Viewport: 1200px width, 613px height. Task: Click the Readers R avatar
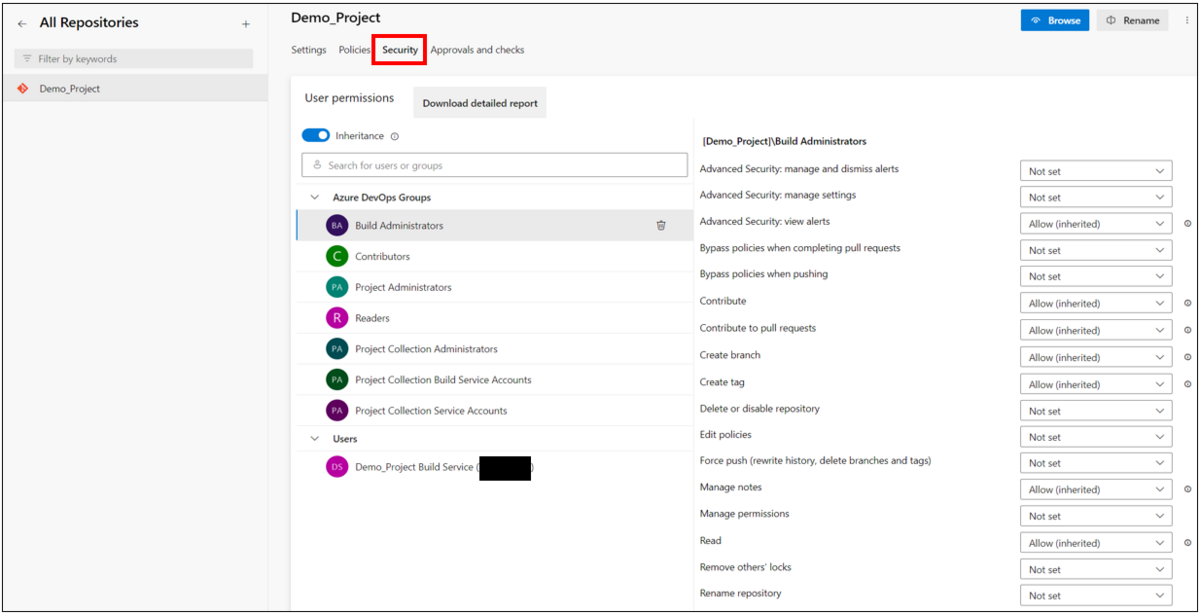337,318
